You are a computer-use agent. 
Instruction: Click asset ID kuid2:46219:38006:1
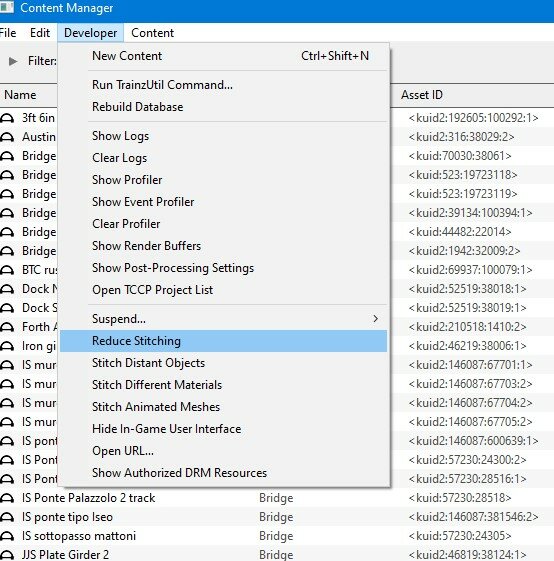[x=467, y=346]
